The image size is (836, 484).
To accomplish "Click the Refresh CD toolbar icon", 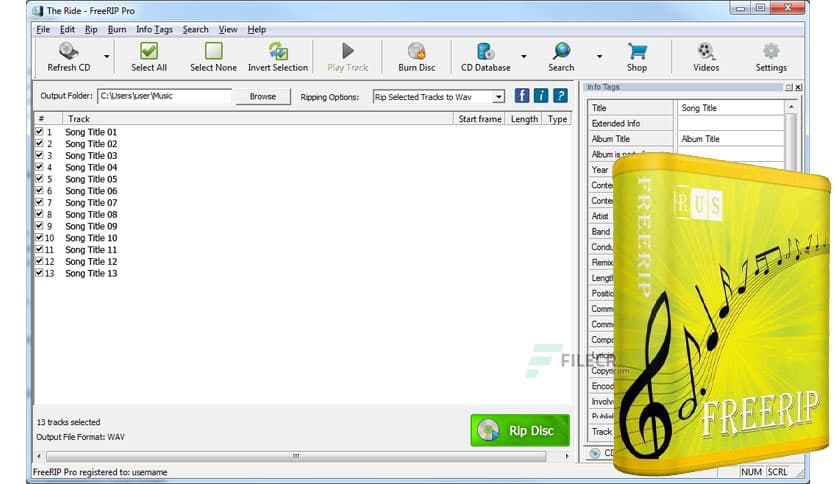I will point(68,51).
